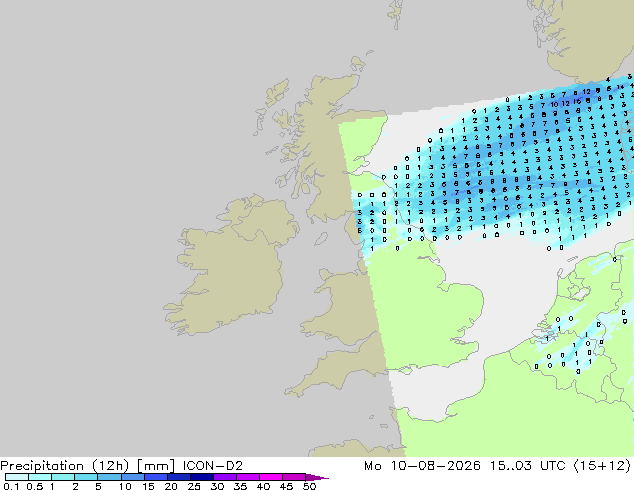Select the '20' legend label
Image resolution: width=634 pixels, height=490 pixels.
(x=171, y=486)
